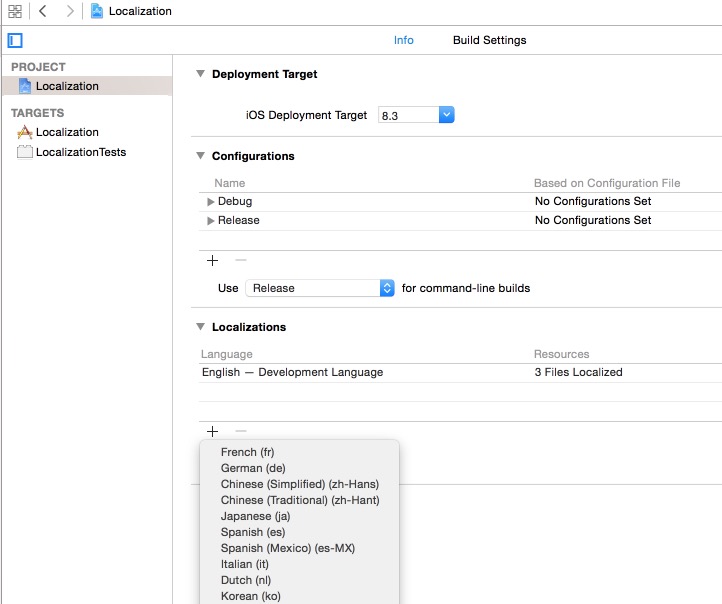The width and height of the screenshot is (722, 604).
Task: Remove localization with the minus button
Action: tap(240, 431)
